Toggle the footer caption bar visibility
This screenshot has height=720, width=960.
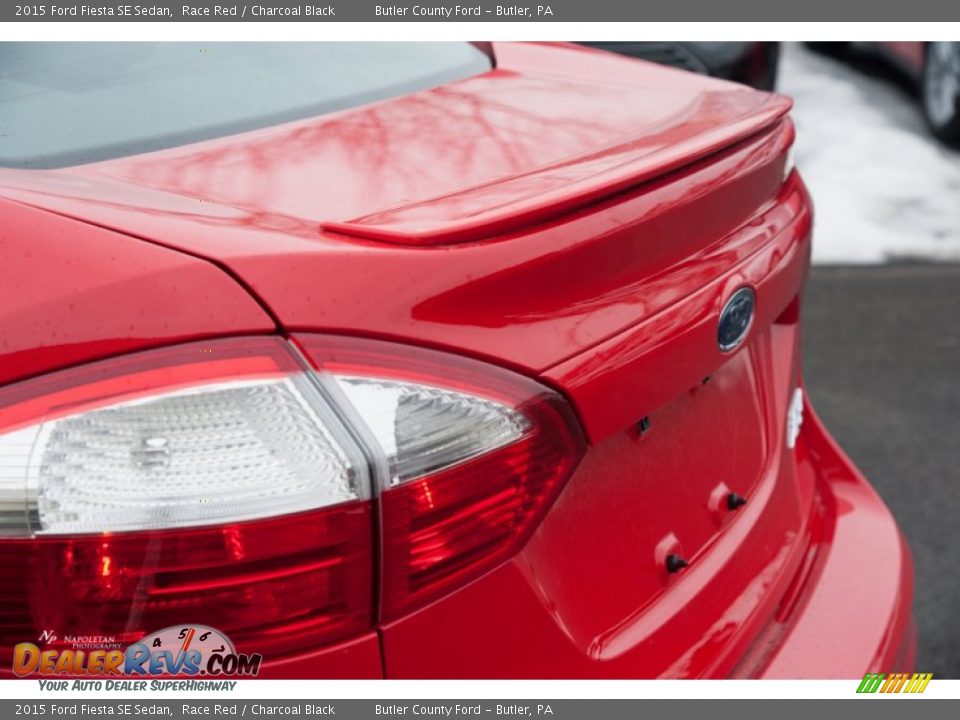pos(480,709)
